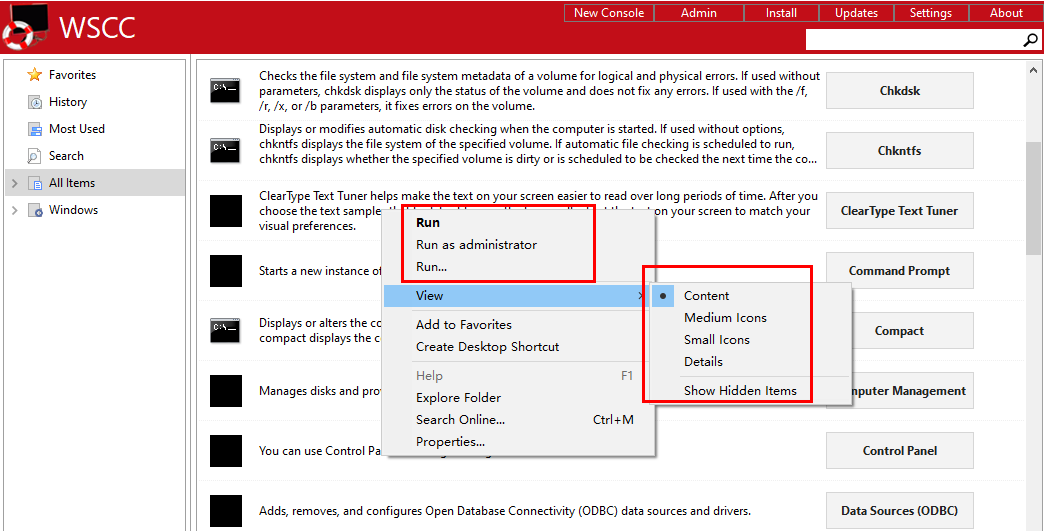Select Most Used in the sidebar
Screen dimensions: 1044x531
[x=77, y=129]
